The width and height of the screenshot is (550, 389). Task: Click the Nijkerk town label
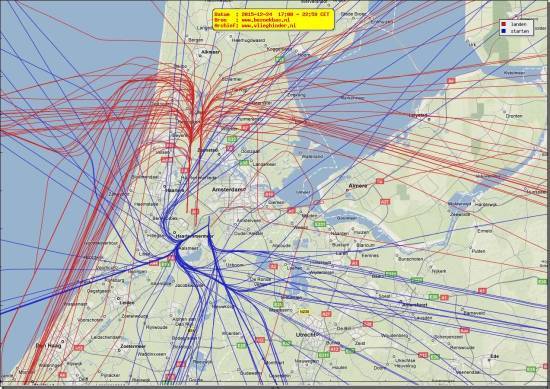coord(439,271)
